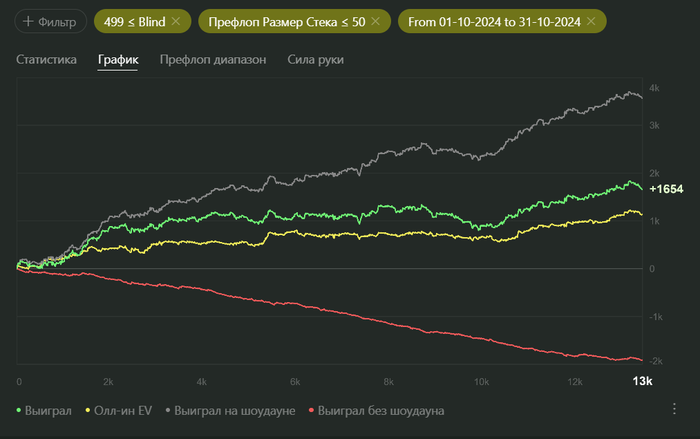This screenshot has width=700, height=439.
Task: Click the red dot beside Выиграл без шоудауна
Action: pyautogui.click(x=311, y=410)
